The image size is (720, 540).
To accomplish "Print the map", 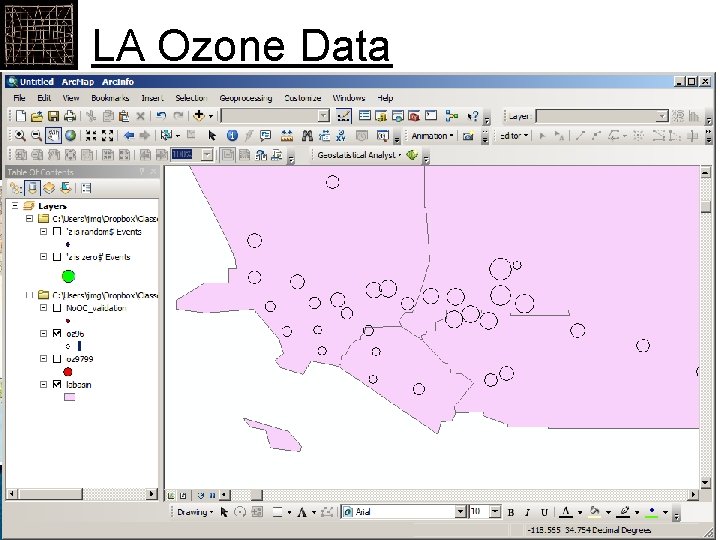I will [x=70, y=116].
